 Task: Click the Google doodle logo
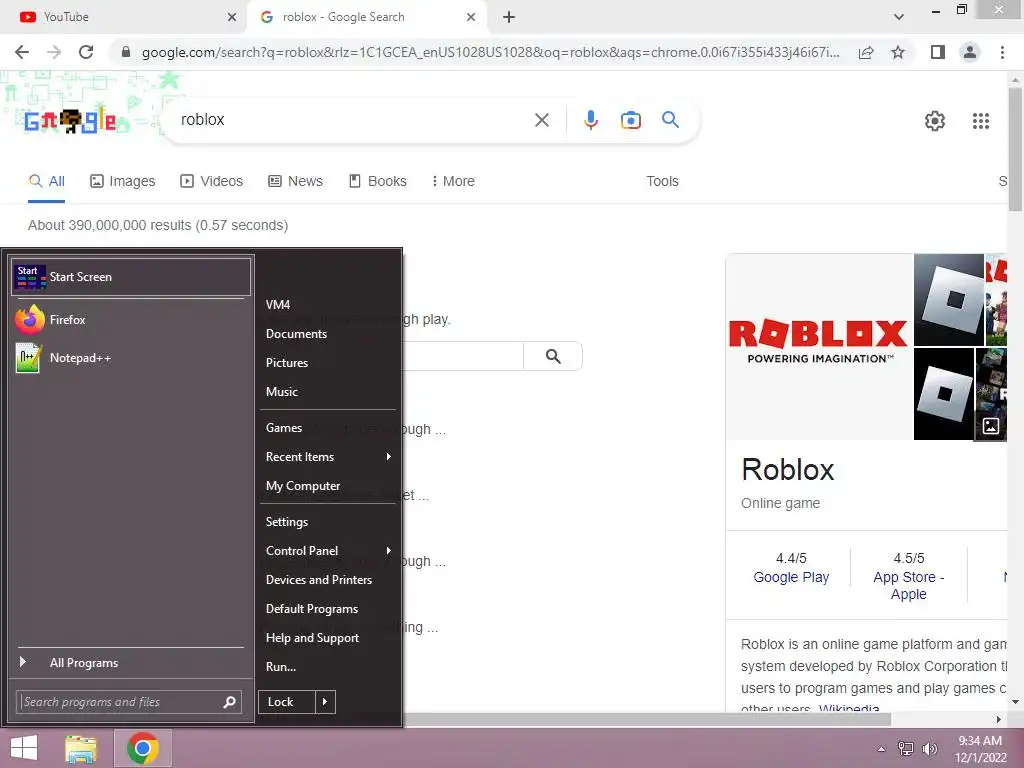[71, 121]
